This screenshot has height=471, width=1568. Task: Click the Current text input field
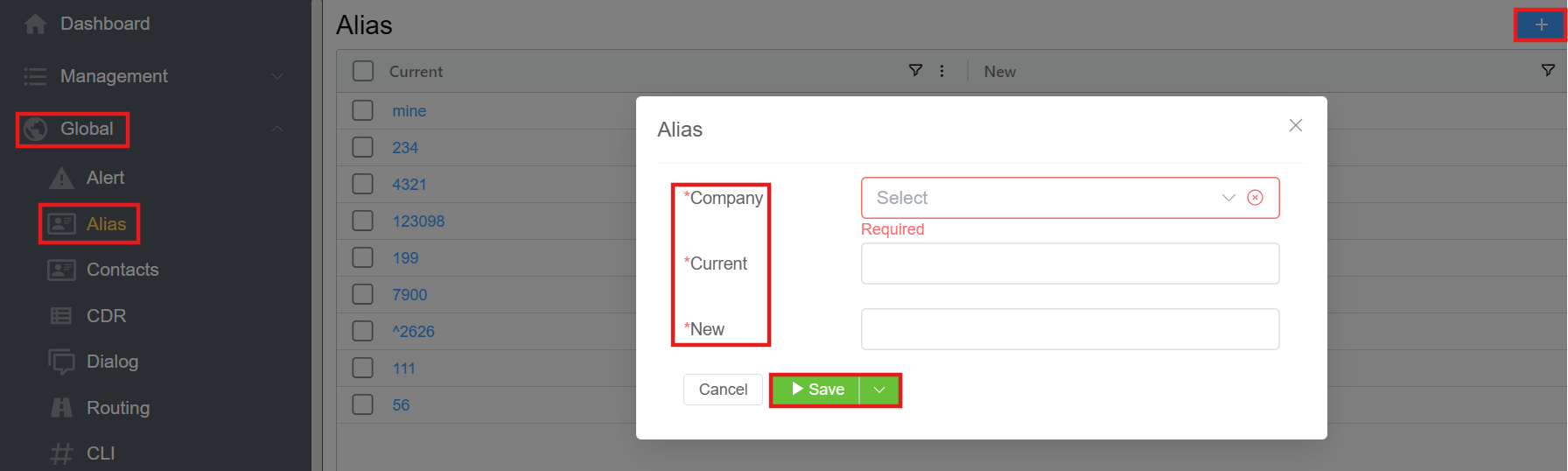point(1069,264)
